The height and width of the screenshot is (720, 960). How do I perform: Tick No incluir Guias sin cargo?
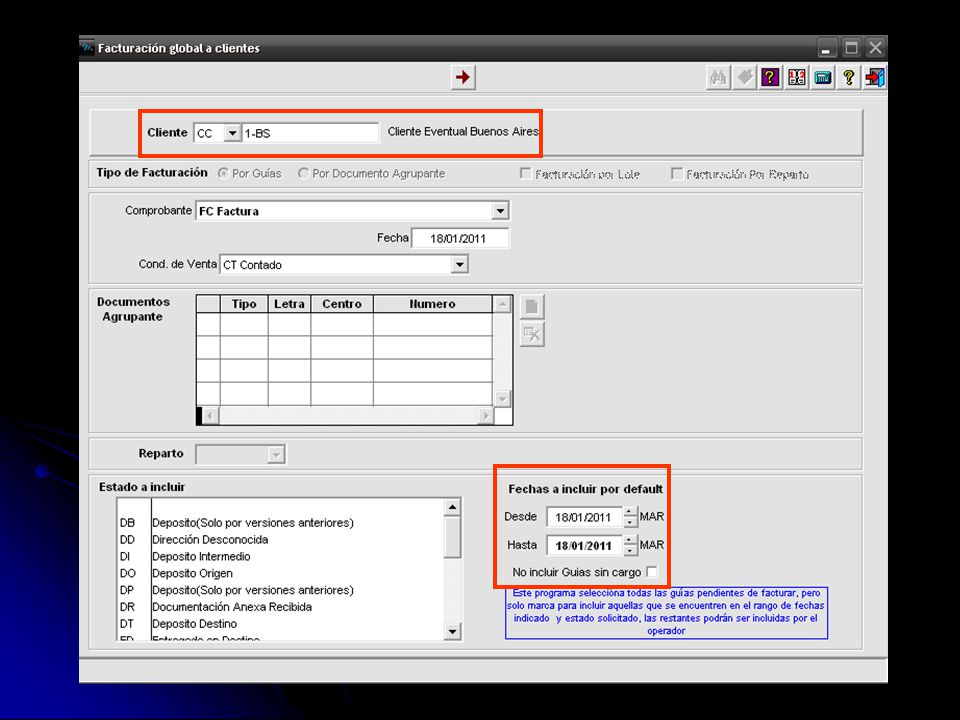pos(652,572)
